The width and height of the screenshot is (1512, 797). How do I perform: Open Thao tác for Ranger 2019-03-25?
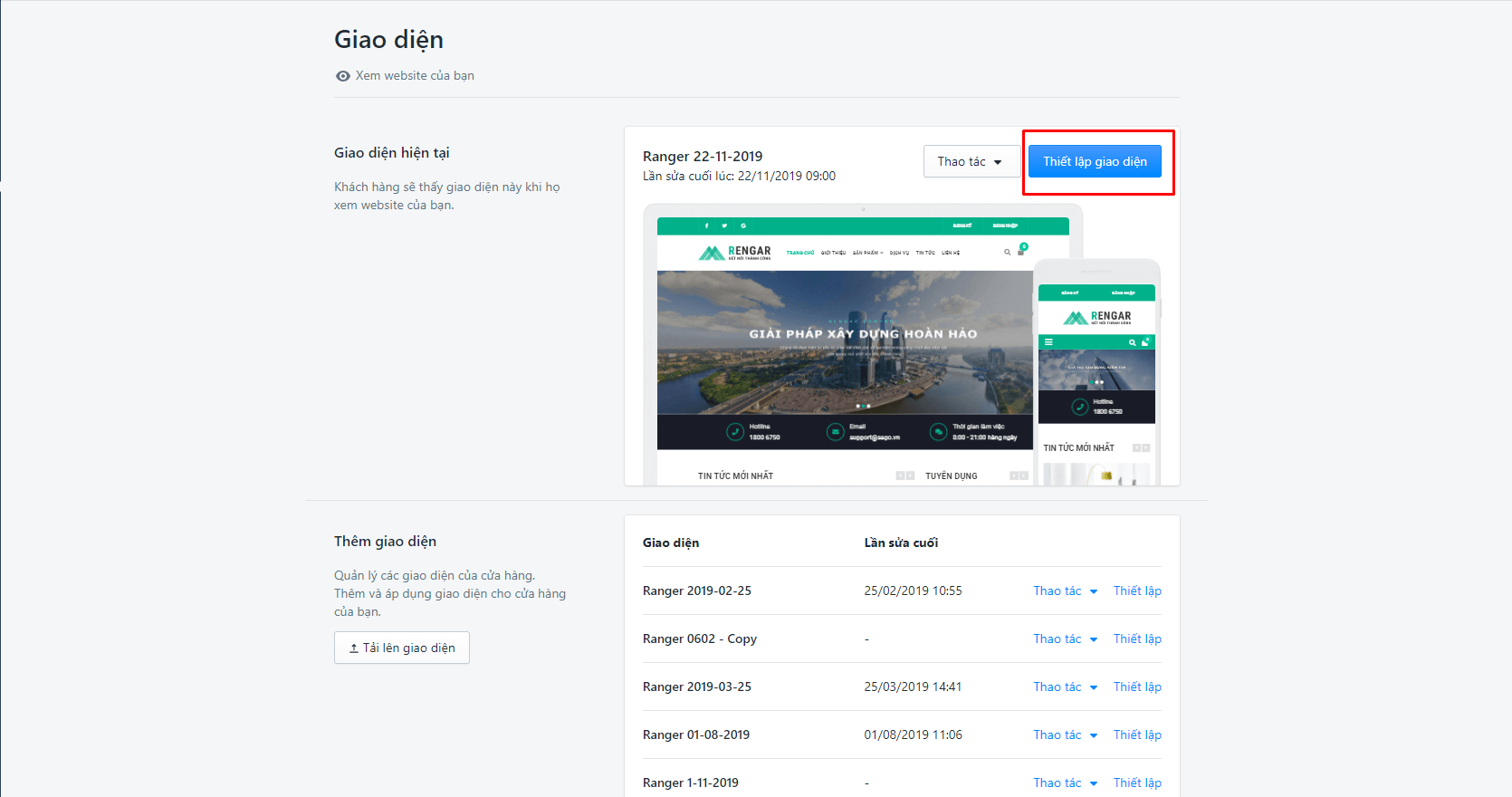click(x=1066, y=687)
